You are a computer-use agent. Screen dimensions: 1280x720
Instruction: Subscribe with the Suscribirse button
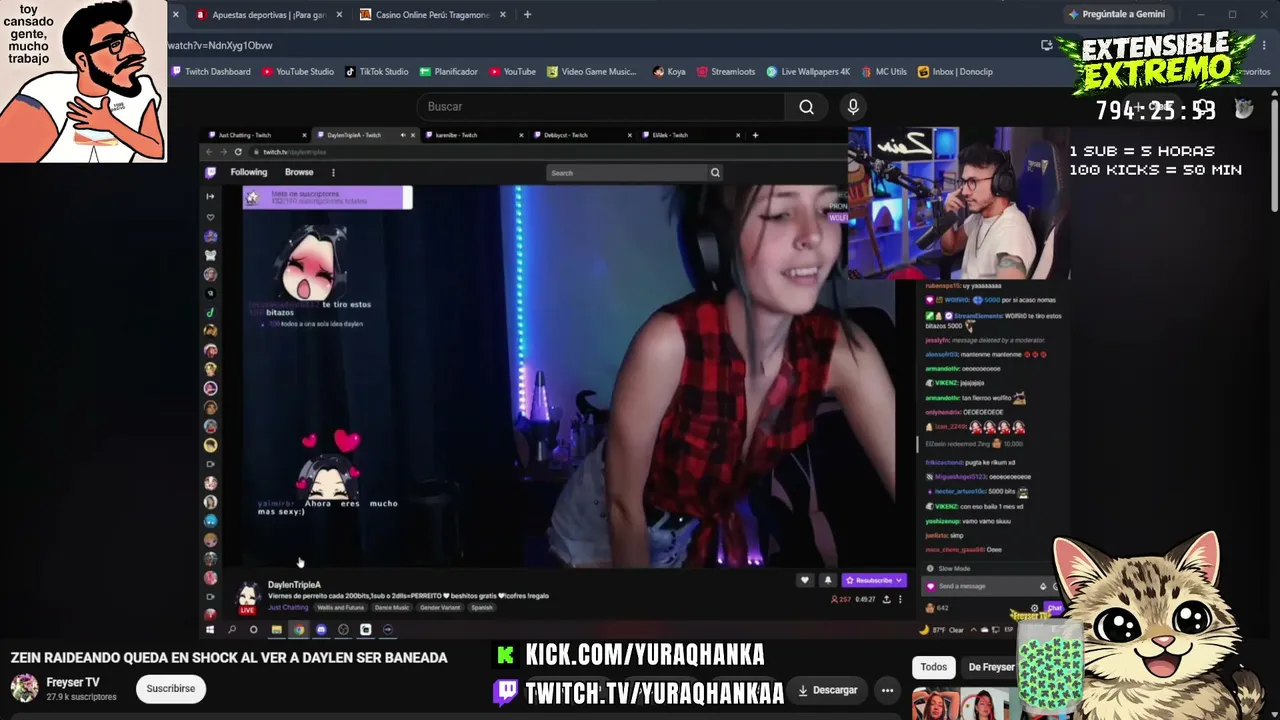point(171,688)
